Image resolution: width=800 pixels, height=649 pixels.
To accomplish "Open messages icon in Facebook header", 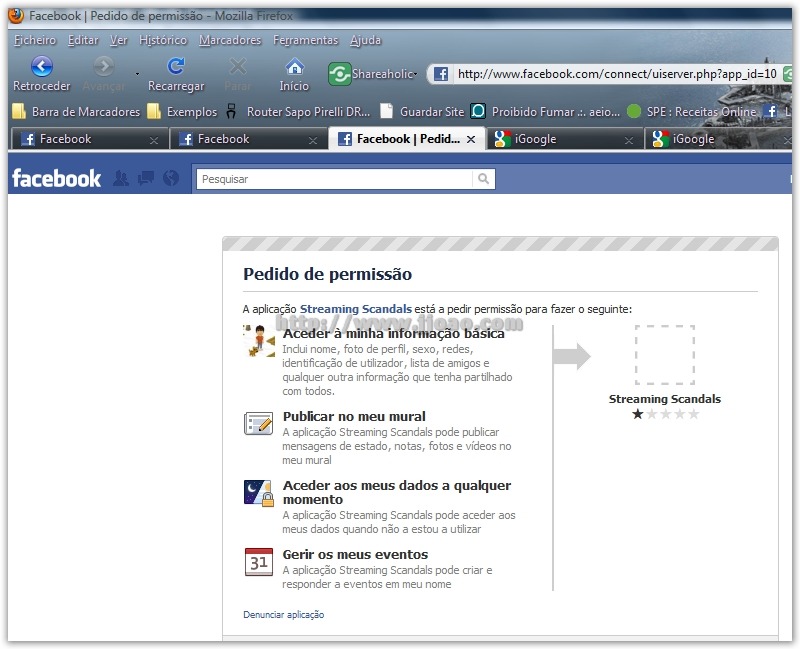I will pos(146,179).
